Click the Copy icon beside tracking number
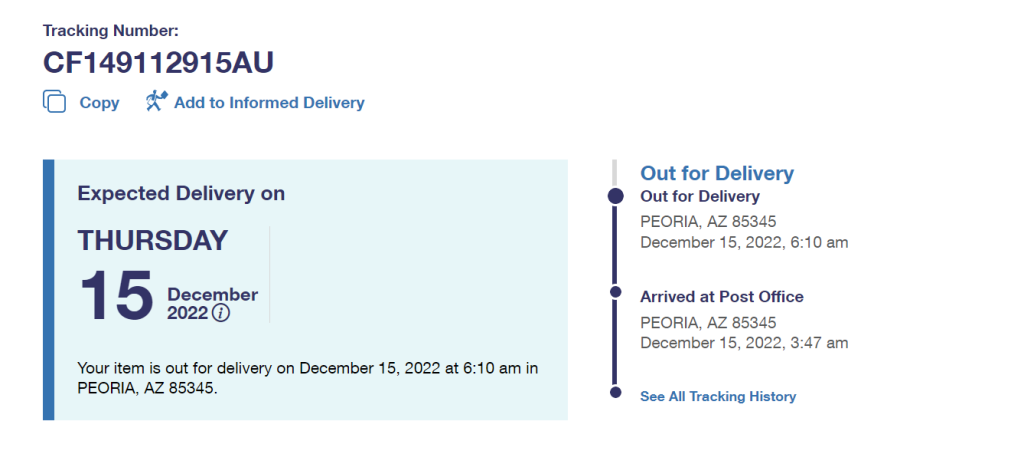The width and height of the screenshot is (1024, 464). point(54,102)
